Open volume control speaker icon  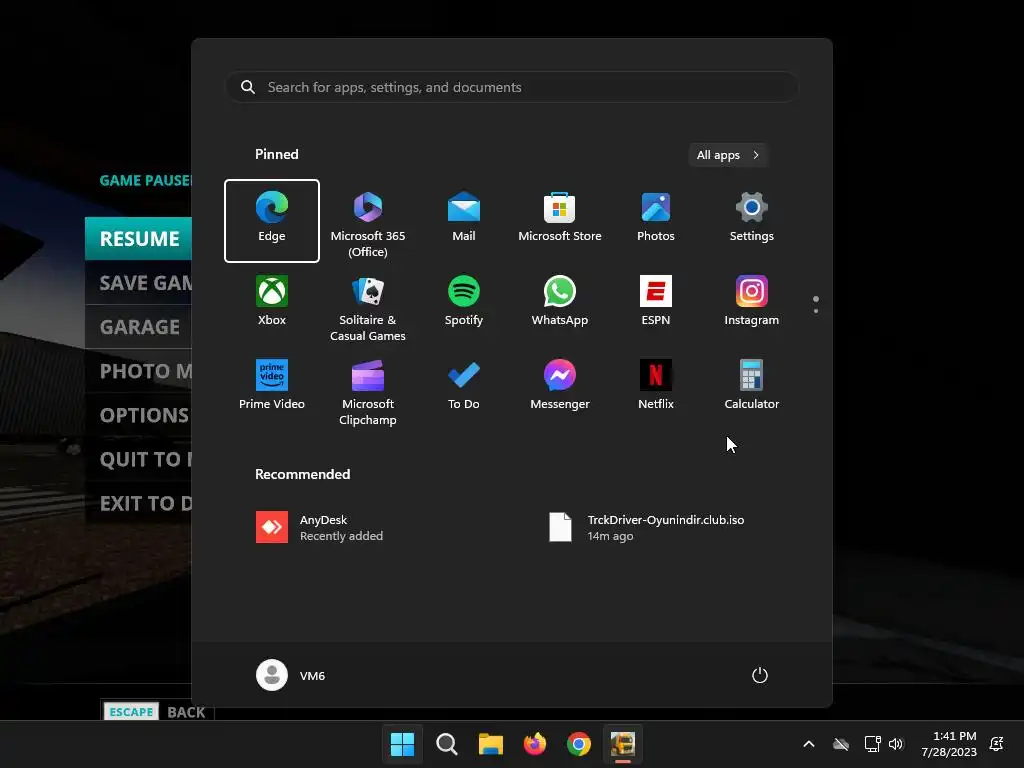coord(896,744)
